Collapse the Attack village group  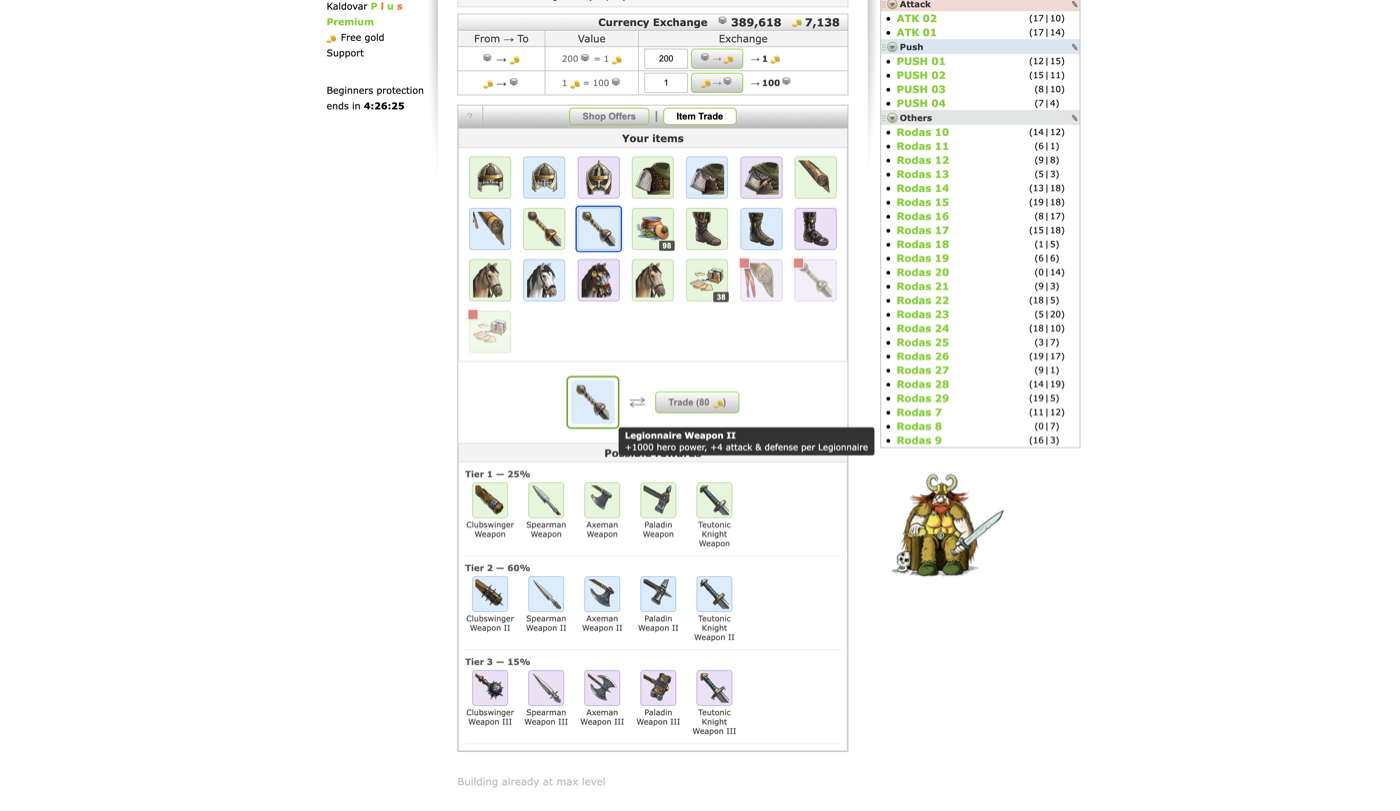pyautogui.click(x=892, y=5)
